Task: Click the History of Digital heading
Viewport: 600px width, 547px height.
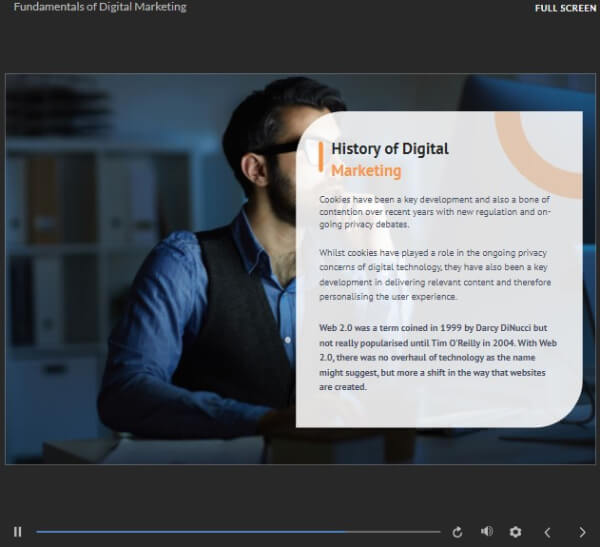Action: pos(390,149)
